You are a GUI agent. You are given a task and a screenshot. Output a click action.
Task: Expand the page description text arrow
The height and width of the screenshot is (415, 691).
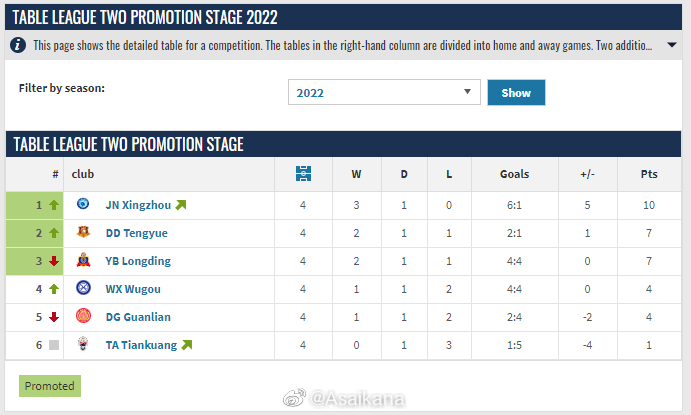[672, 45]
